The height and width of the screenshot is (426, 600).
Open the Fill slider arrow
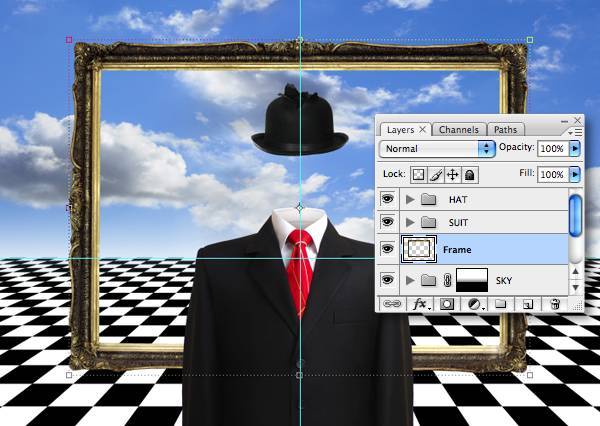point(575,175)
